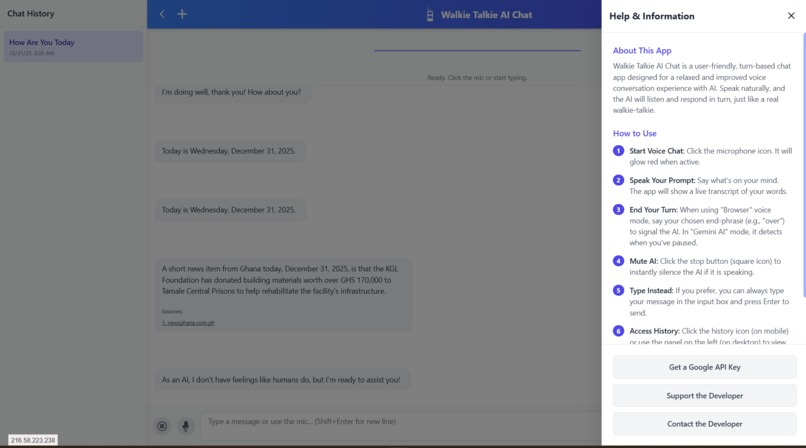Viewport: 806px width, 448px height.
Task: Click the walkie talkie logo icon
Action: (x=430, y=15)
